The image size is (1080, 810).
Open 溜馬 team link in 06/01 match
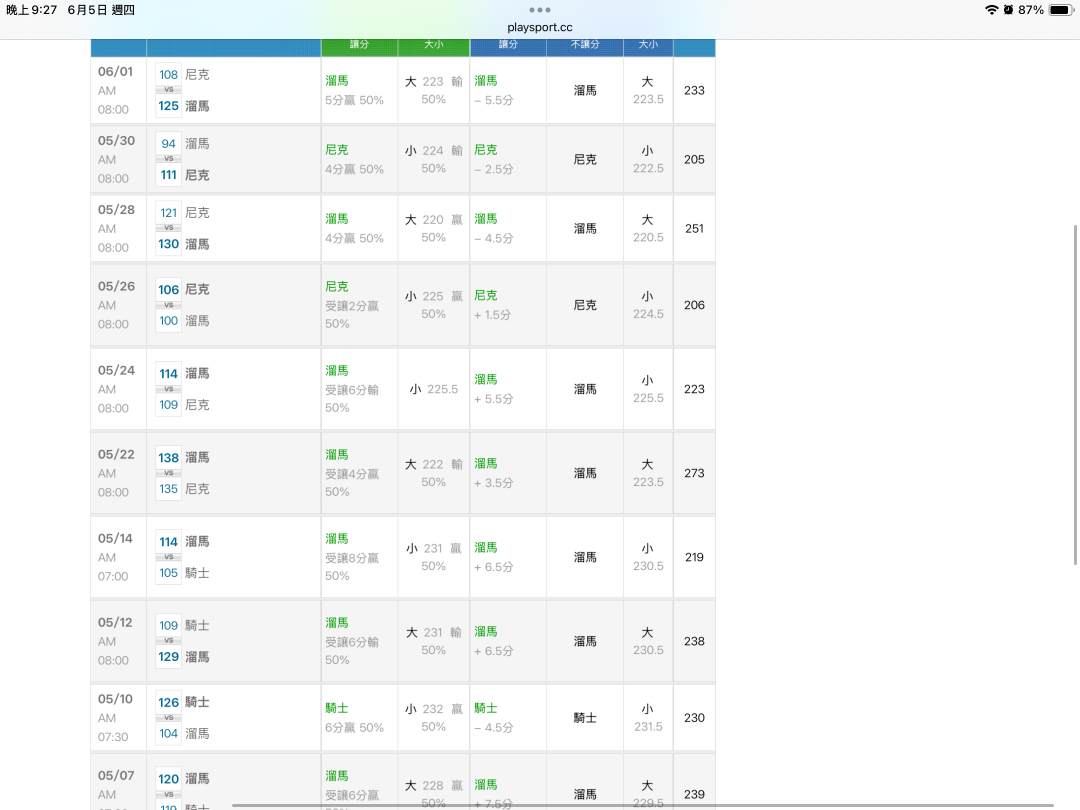click(197, 106)
